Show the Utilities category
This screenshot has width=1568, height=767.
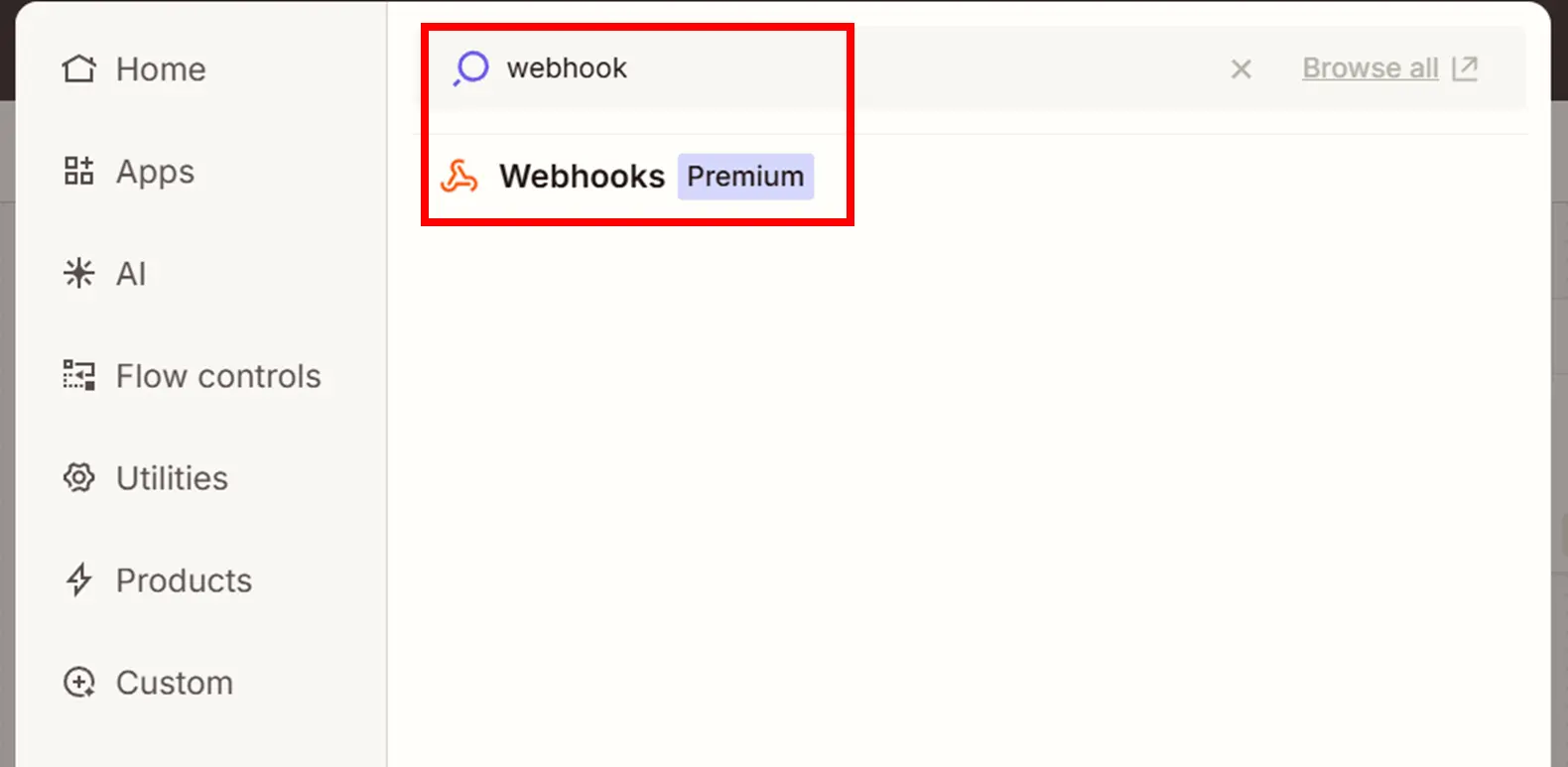tap(172, 478)
